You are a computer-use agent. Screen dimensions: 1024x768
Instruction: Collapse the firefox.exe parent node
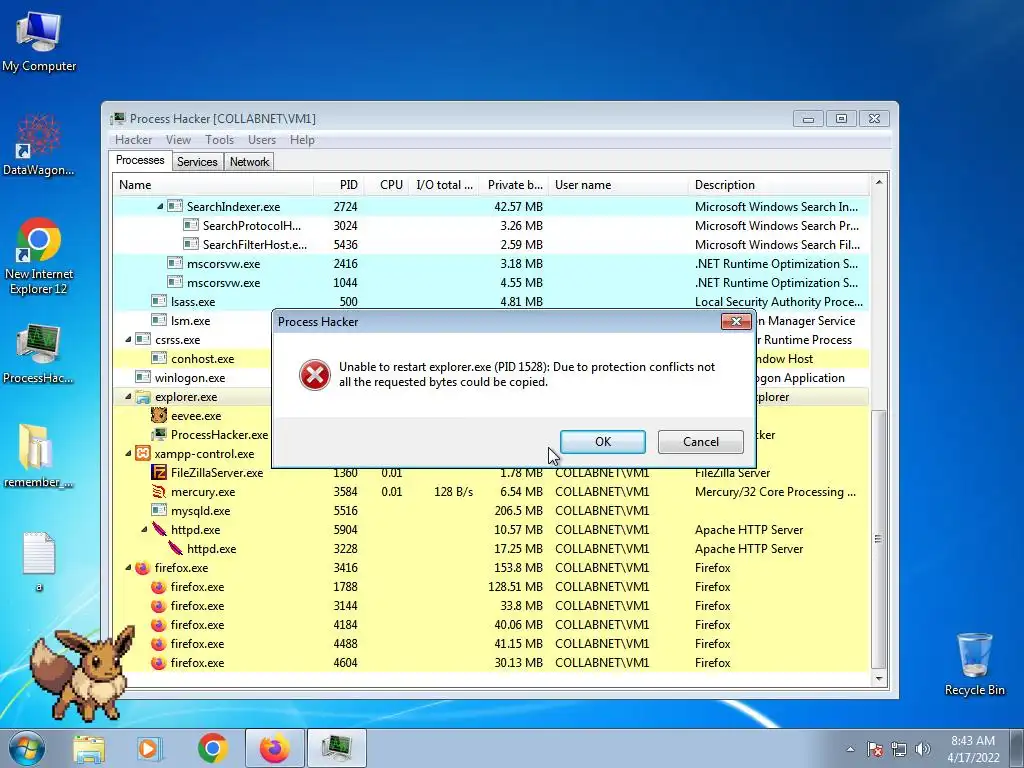tap(128, 568)
